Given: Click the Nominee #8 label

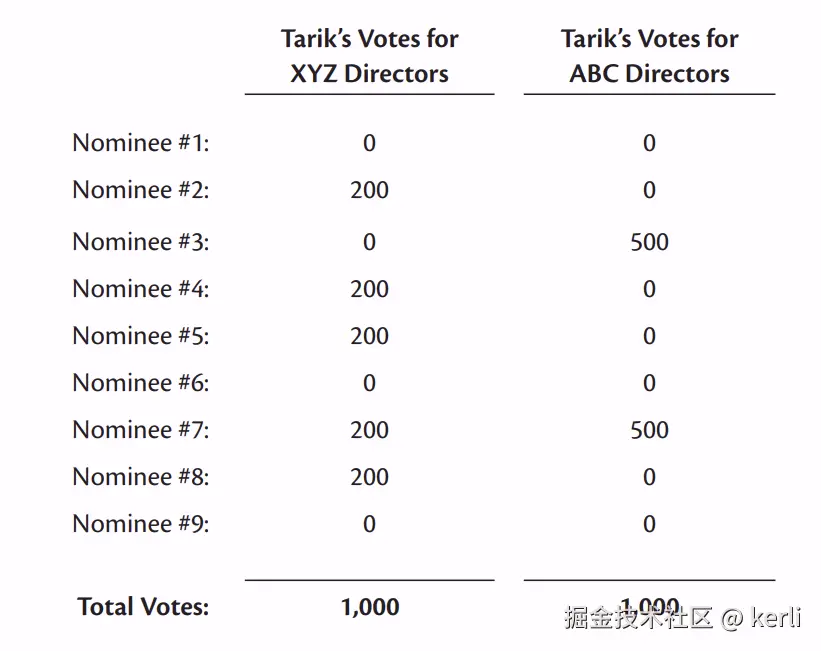Looking at the screenshot, I should tap(141, 477).
